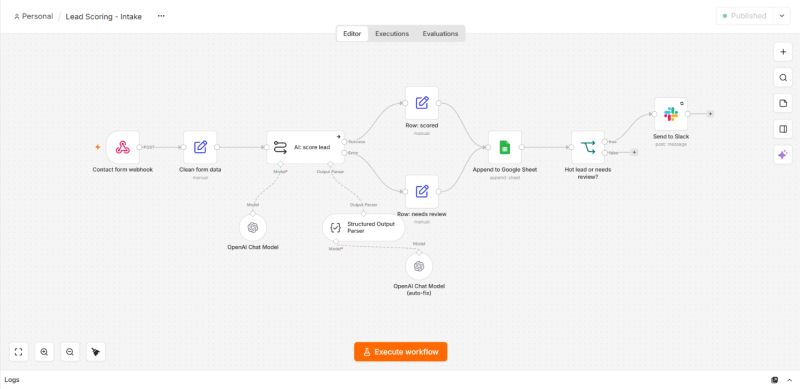This screenshot has height=389, width=800.
Task: Fit workflow to view
Action: [18, 352]
